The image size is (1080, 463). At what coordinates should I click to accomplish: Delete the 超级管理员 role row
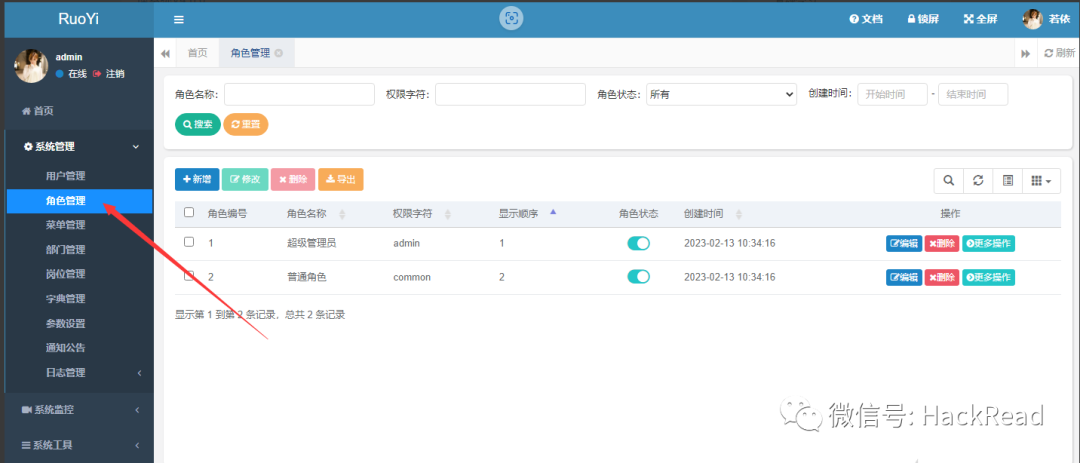pos(942,243)
